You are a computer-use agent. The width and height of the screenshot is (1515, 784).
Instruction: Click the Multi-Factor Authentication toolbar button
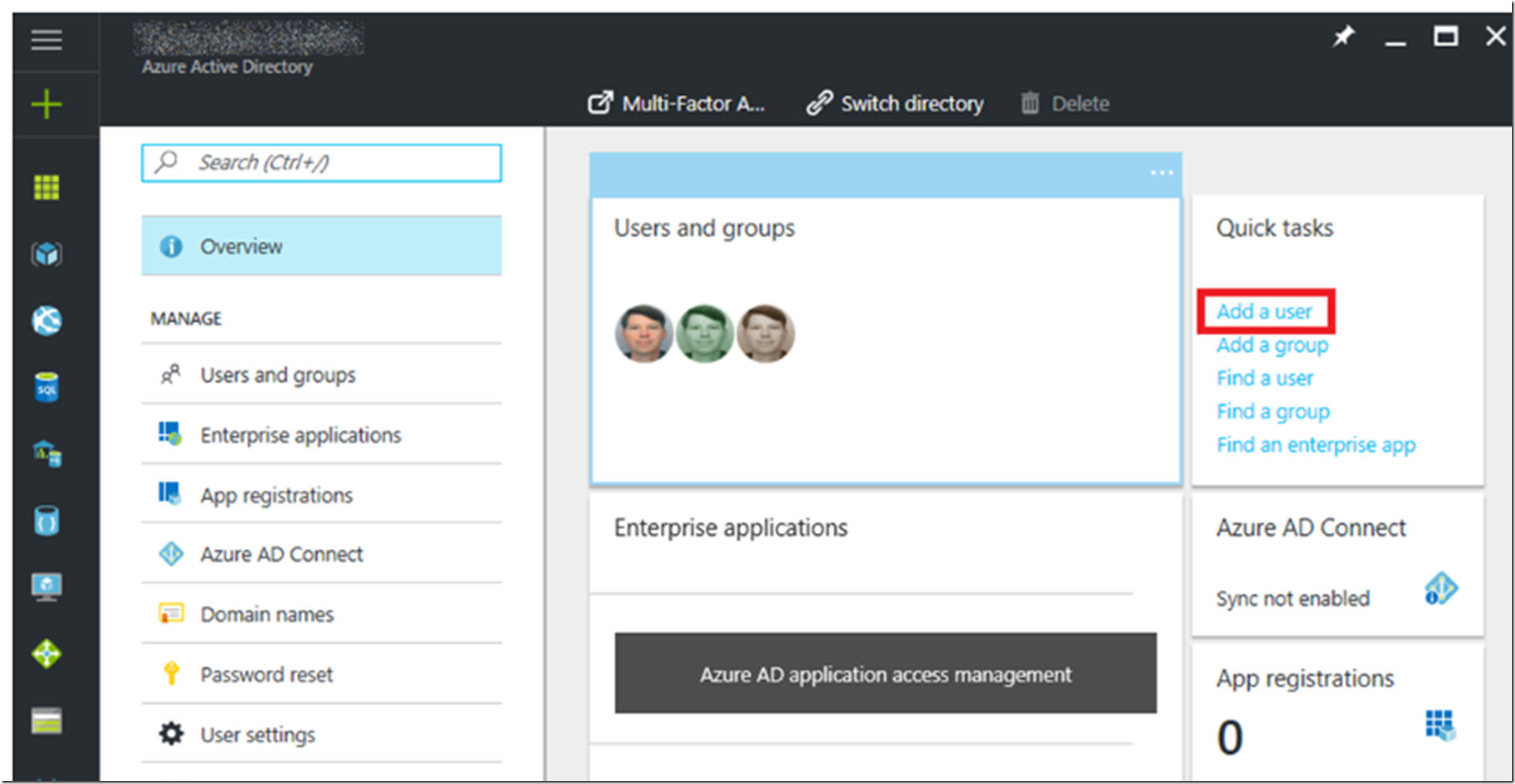pos(677,104)
